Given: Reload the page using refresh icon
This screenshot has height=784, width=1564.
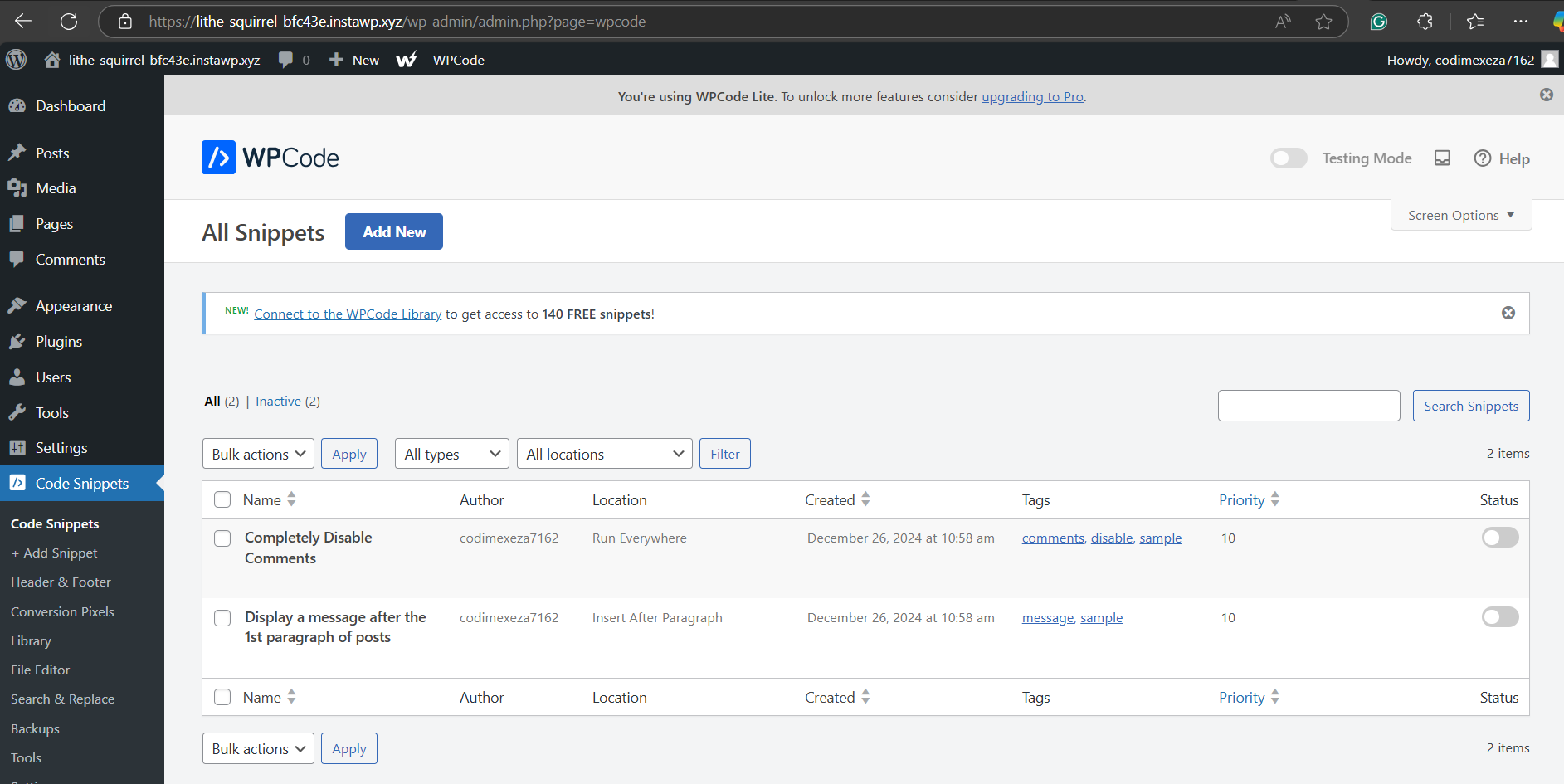Looking at the screenshot, I should [69, 22].
